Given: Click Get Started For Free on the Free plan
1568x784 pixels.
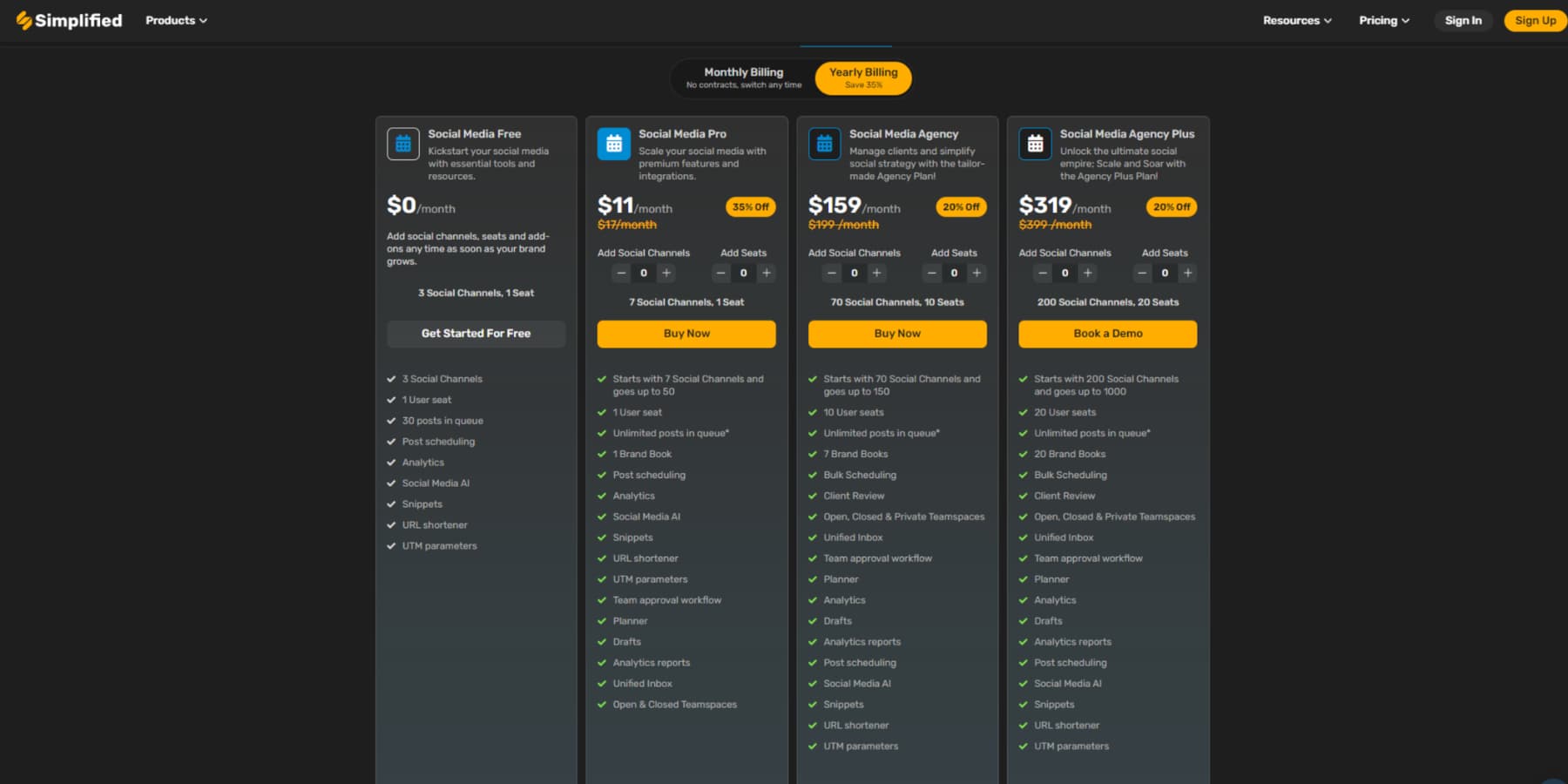Looking at the screenshot, I should (476, 334).
